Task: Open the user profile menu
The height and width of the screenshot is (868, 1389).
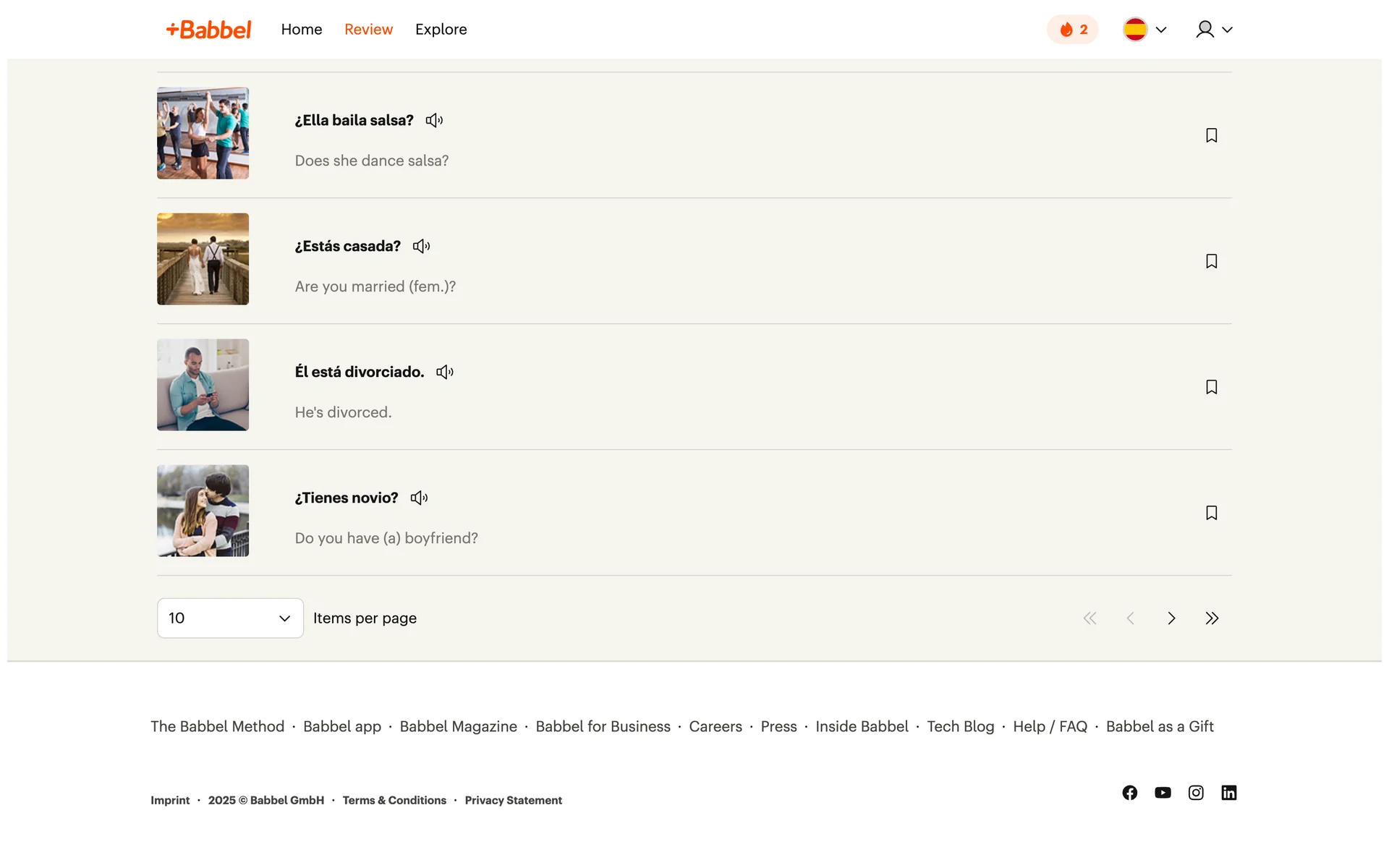Action: [1213, 30]
